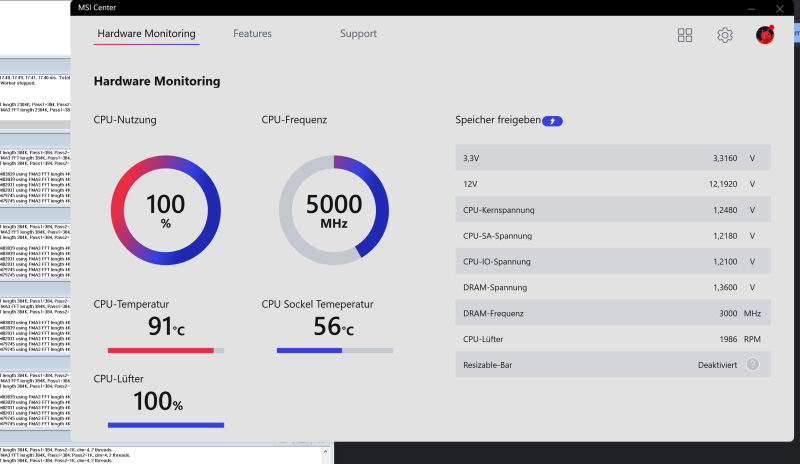Close the MSI Center window
The height and width of the screenshot is (464, 800).
point(780,8)
